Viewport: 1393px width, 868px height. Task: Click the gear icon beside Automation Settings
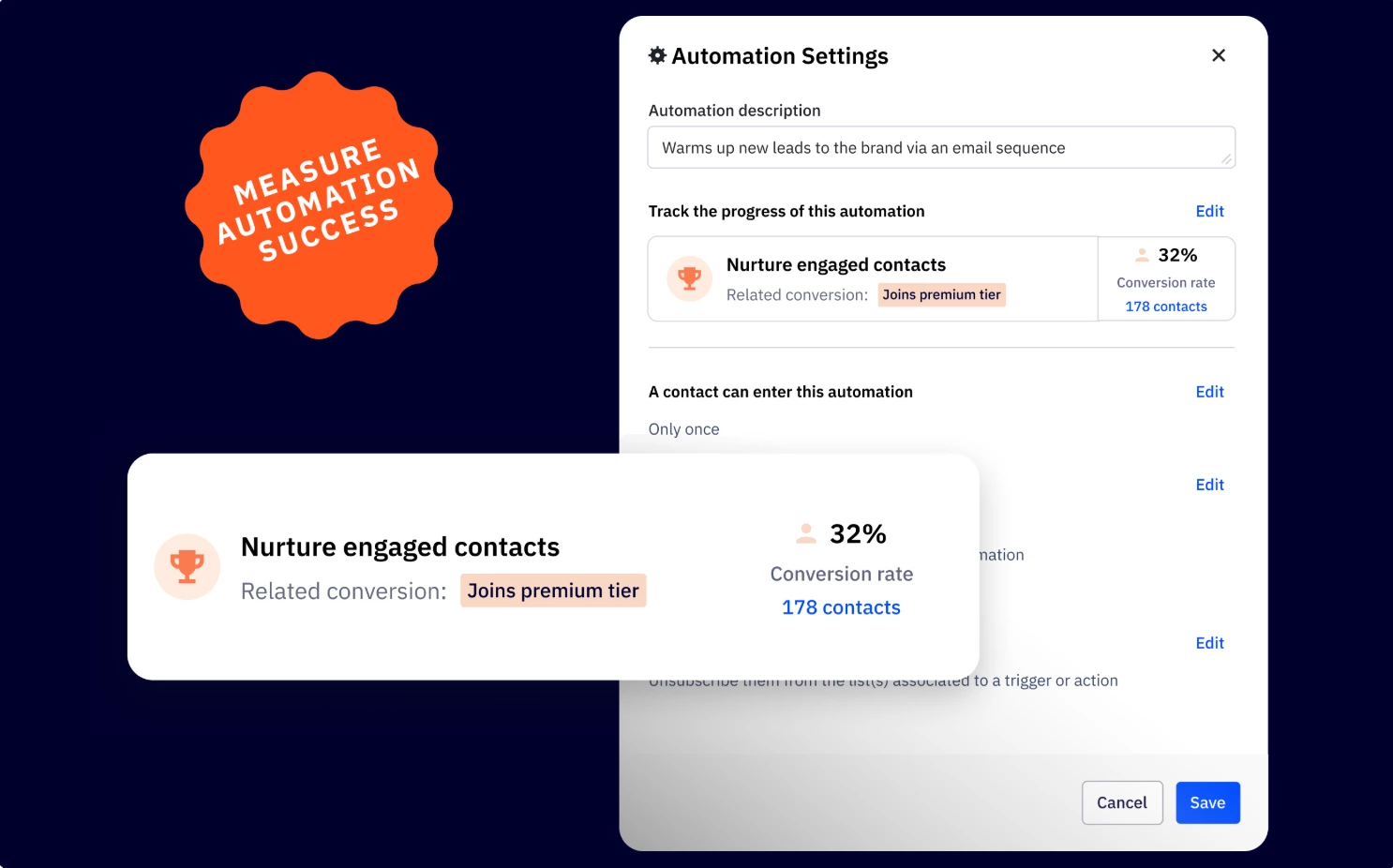tap(657, 55)
